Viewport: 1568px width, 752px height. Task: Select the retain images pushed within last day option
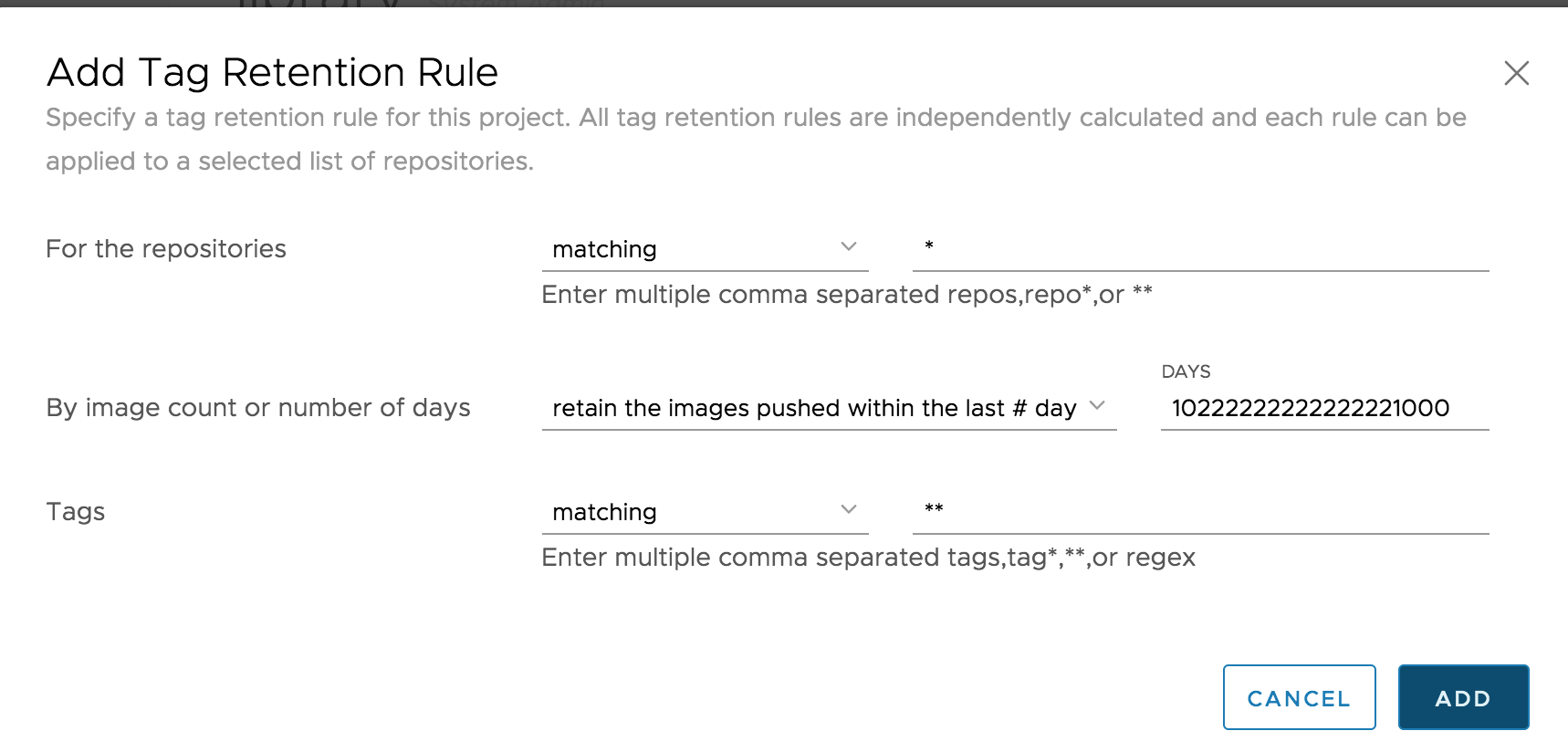click(812, 408)
